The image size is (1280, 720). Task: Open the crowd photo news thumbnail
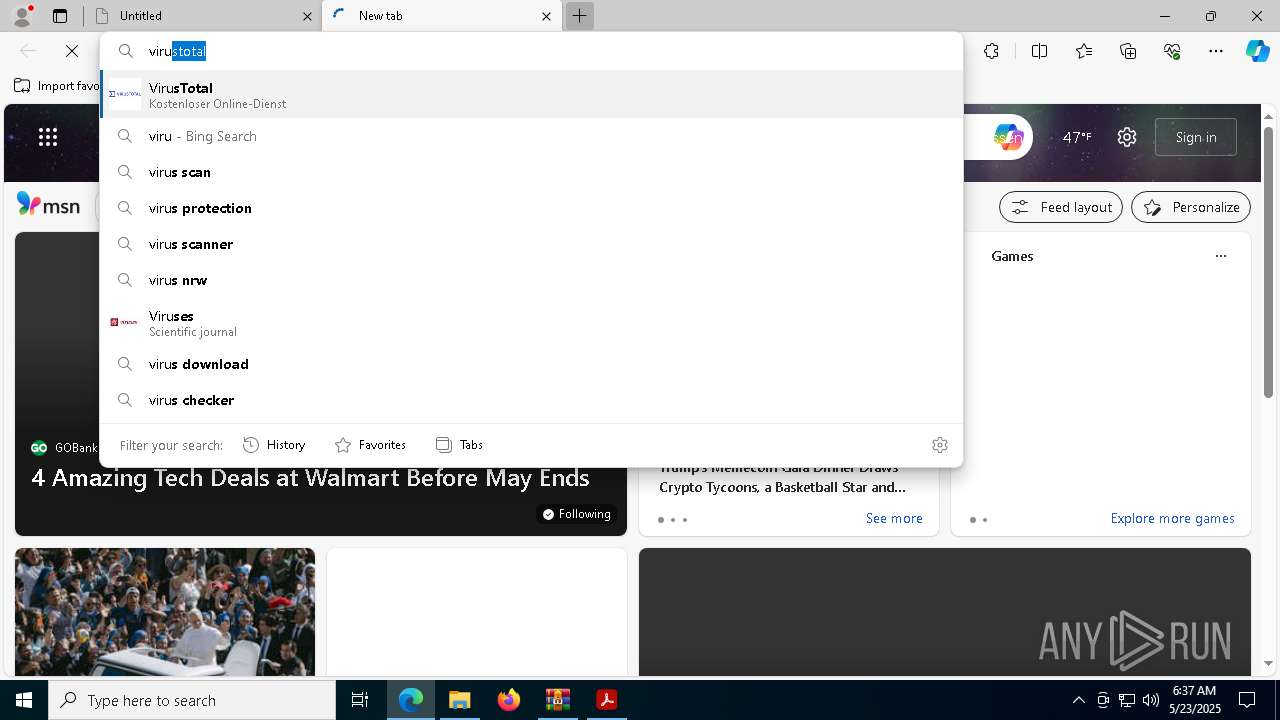165,612
